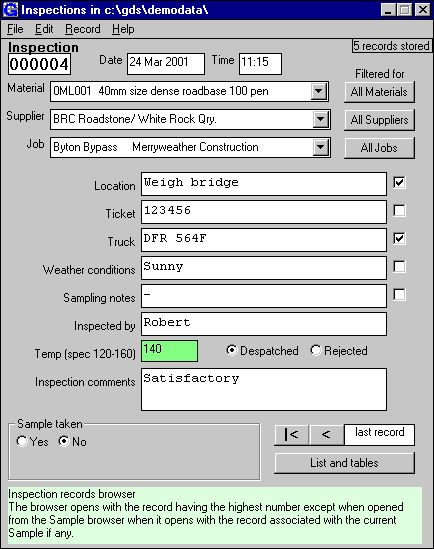434x549 pixels.
Task: Check the Ticket field checkbox
Action: tap(399, 210)
